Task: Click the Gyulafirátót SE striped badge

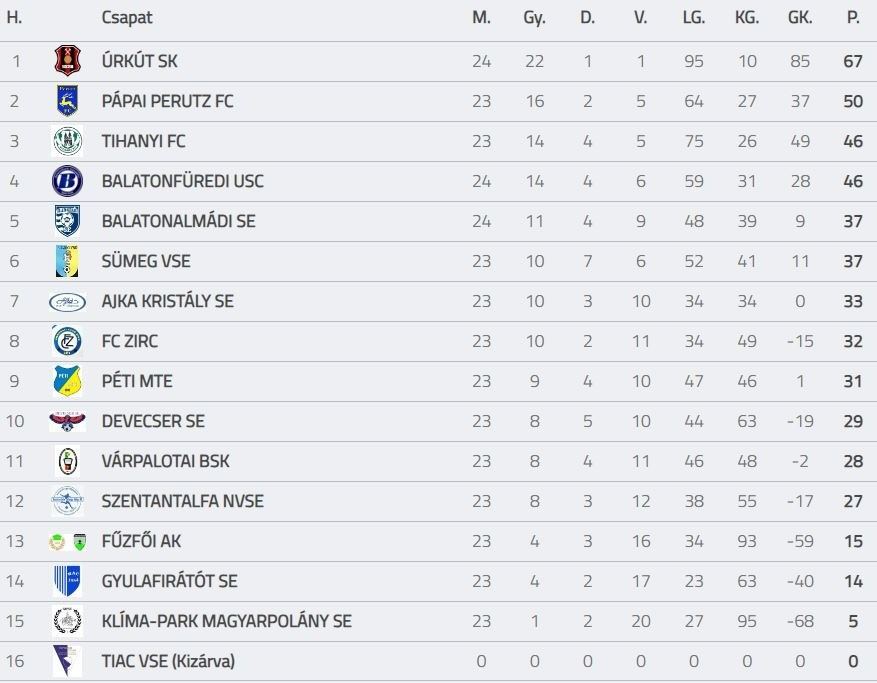Action: point(67,581)
